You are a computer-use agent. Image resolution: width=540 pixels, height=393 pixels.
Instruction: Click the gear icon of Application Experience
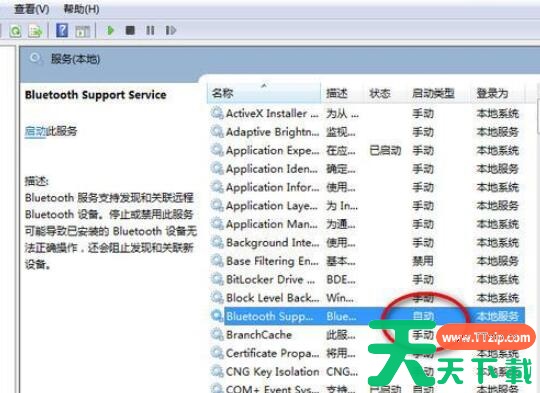(217, 150)
